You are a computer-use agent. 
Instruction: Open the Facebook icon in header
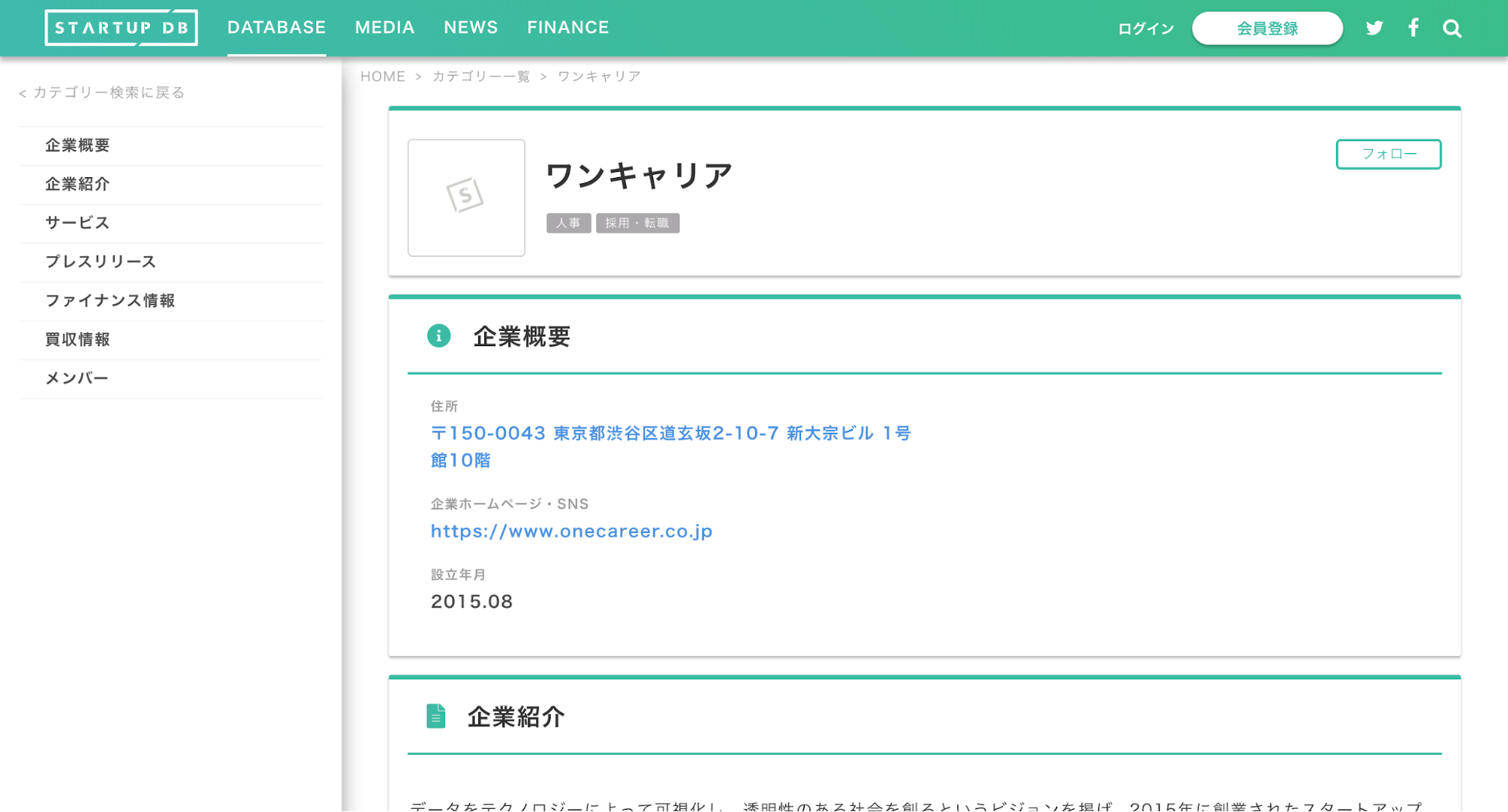click(x=1413, y=28)
